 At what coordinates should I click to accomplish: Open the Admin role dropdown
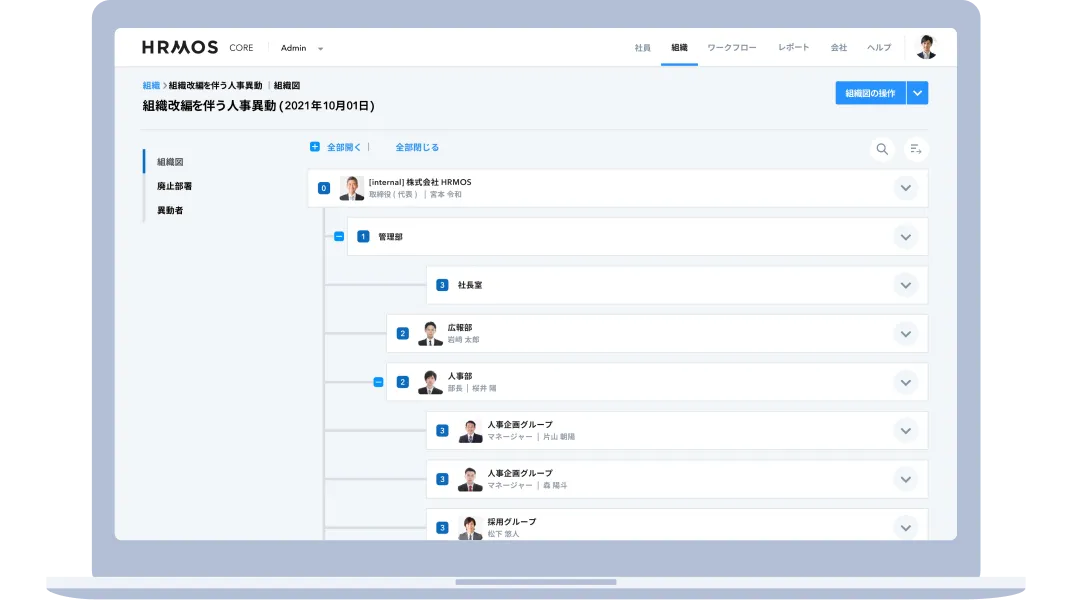(300, 47)
